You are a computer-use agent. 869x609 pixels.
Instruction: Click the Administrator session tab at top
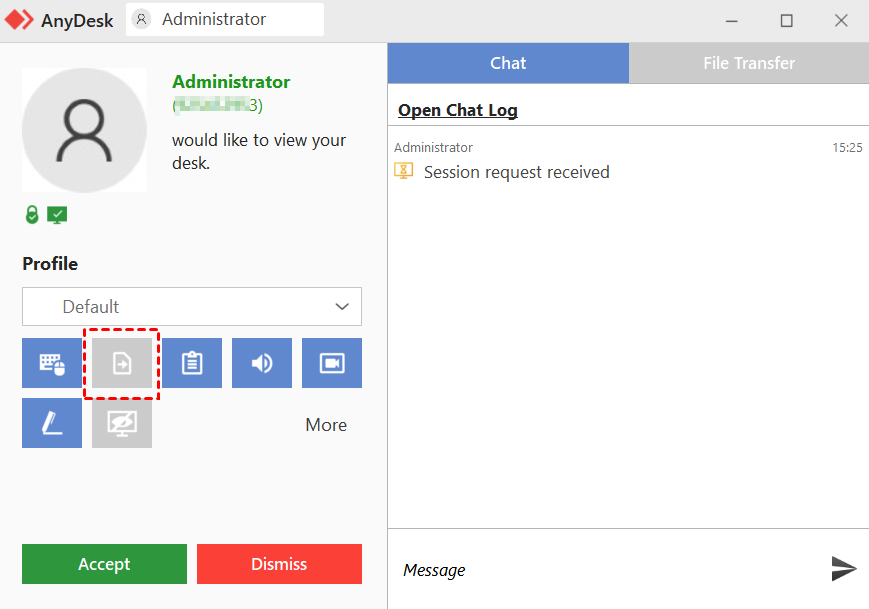tap(224, 19)
